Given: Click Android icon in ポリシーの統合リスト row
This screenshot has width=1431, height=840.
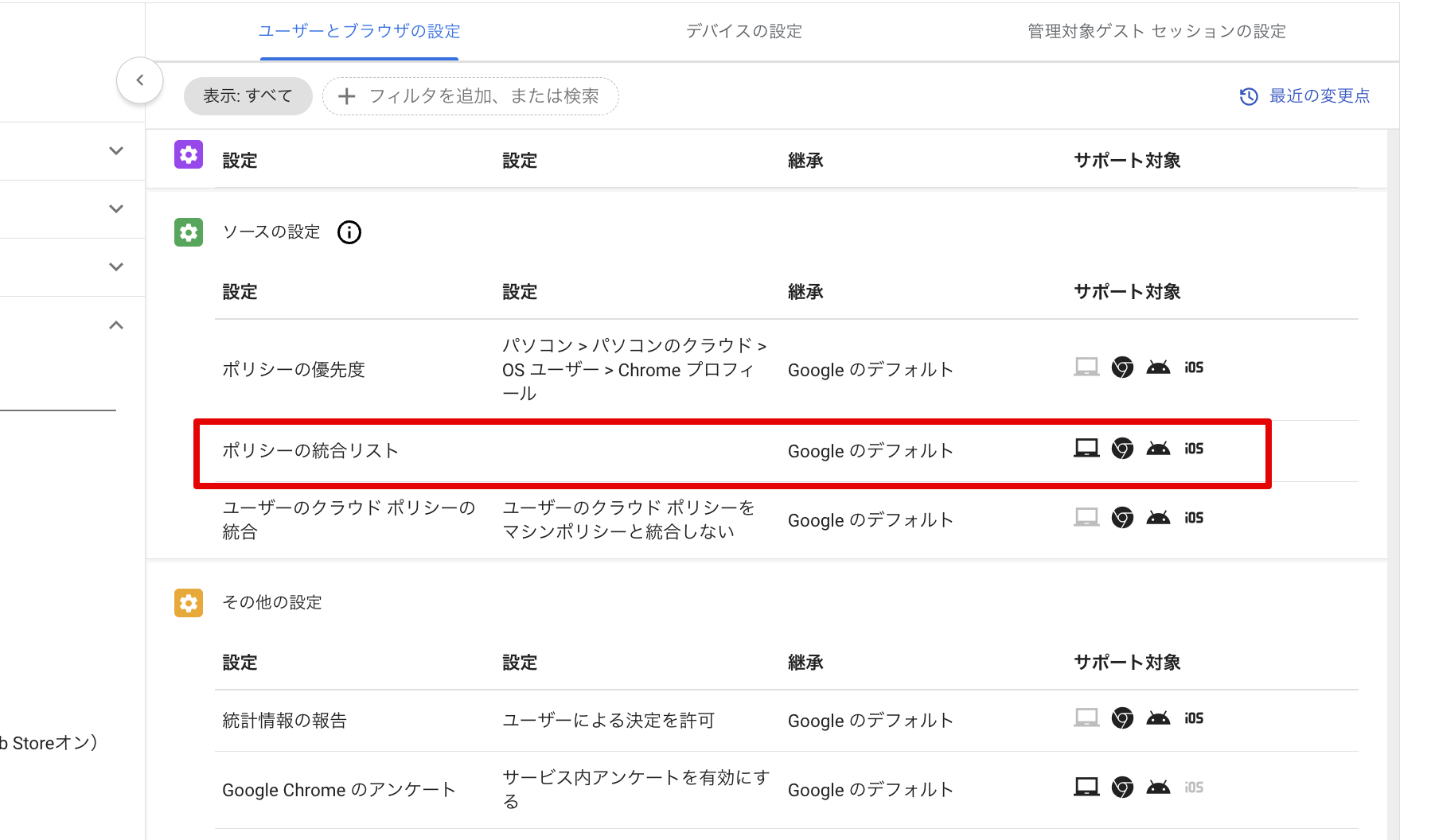Looking at the screenshot, I should [1158, 449].
